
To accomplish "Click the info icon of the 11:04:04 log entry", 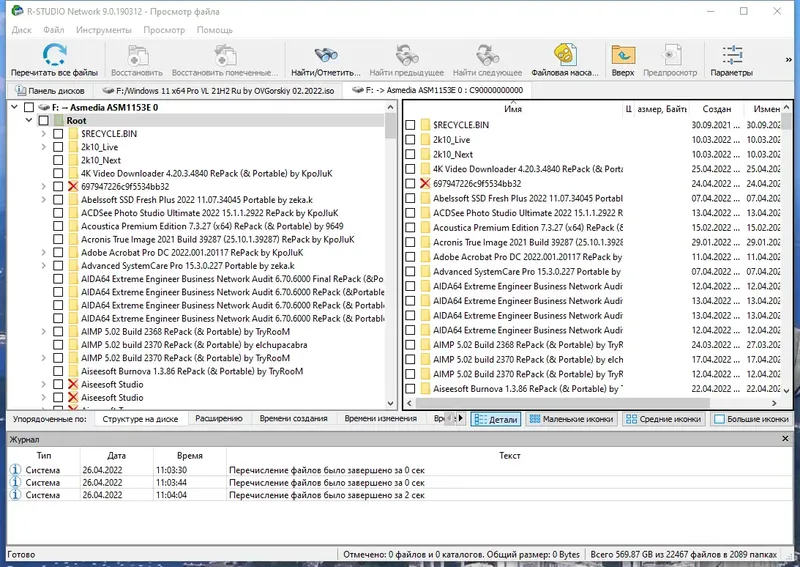I will click(15, 495).
